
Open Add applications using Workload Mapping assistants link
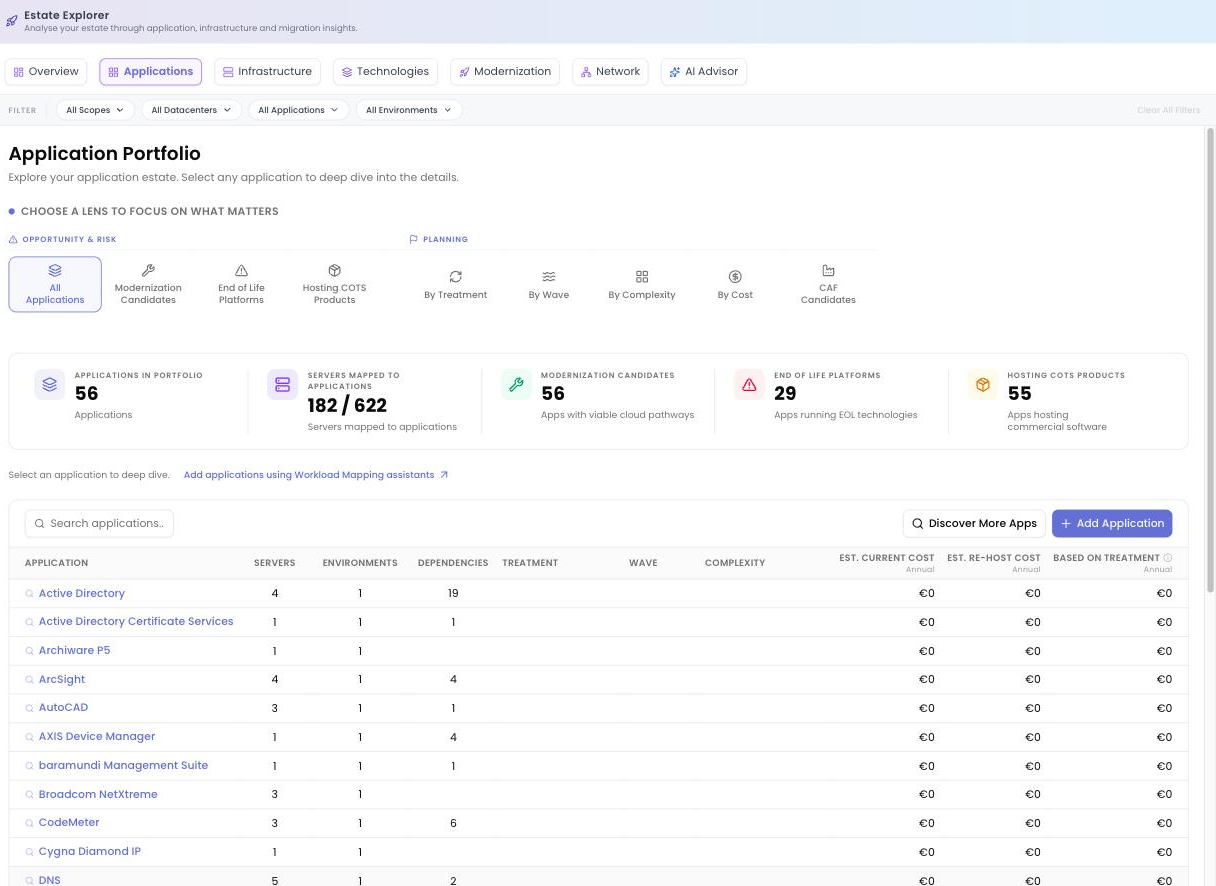316,475
